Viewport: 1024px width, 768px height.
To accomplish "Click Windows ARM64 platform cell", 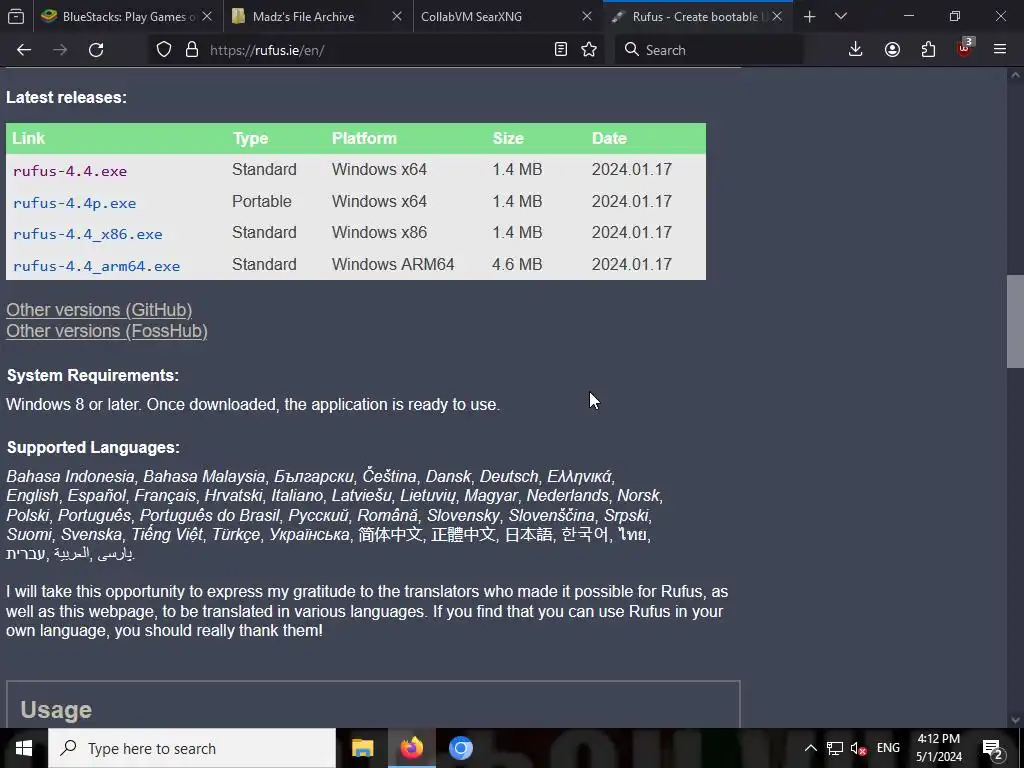I will click(393, 264).
